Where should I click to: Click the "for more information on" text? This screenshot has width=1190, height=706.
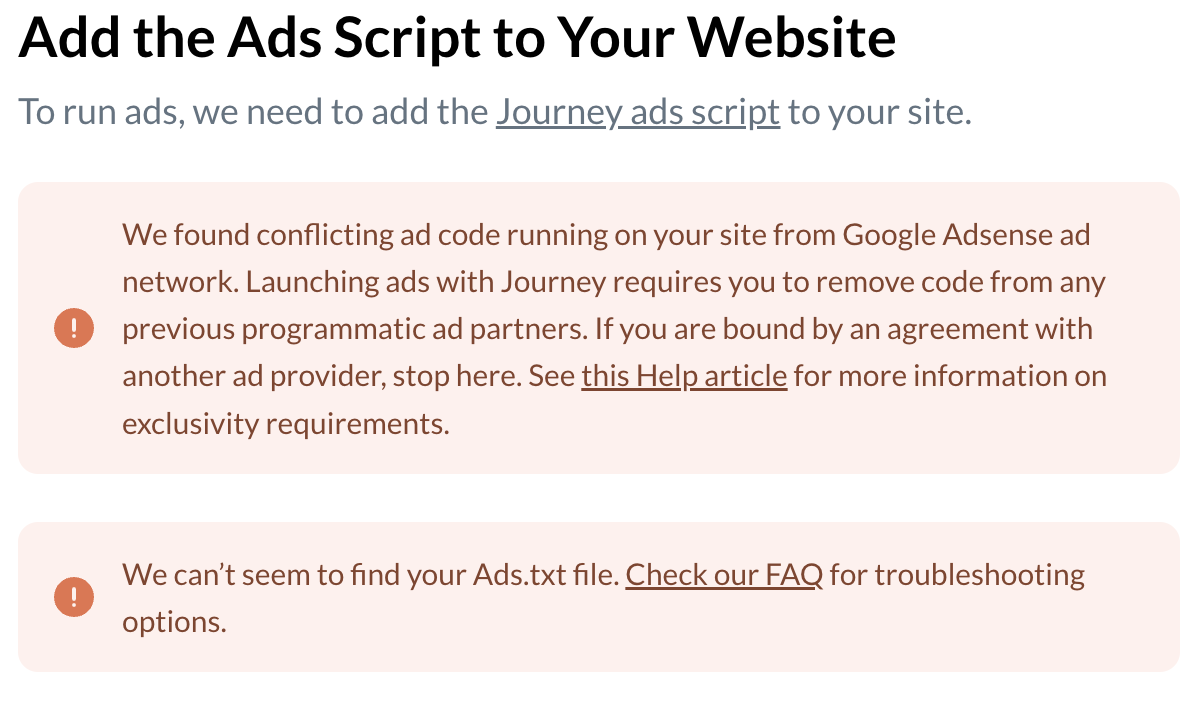(950, 376)
